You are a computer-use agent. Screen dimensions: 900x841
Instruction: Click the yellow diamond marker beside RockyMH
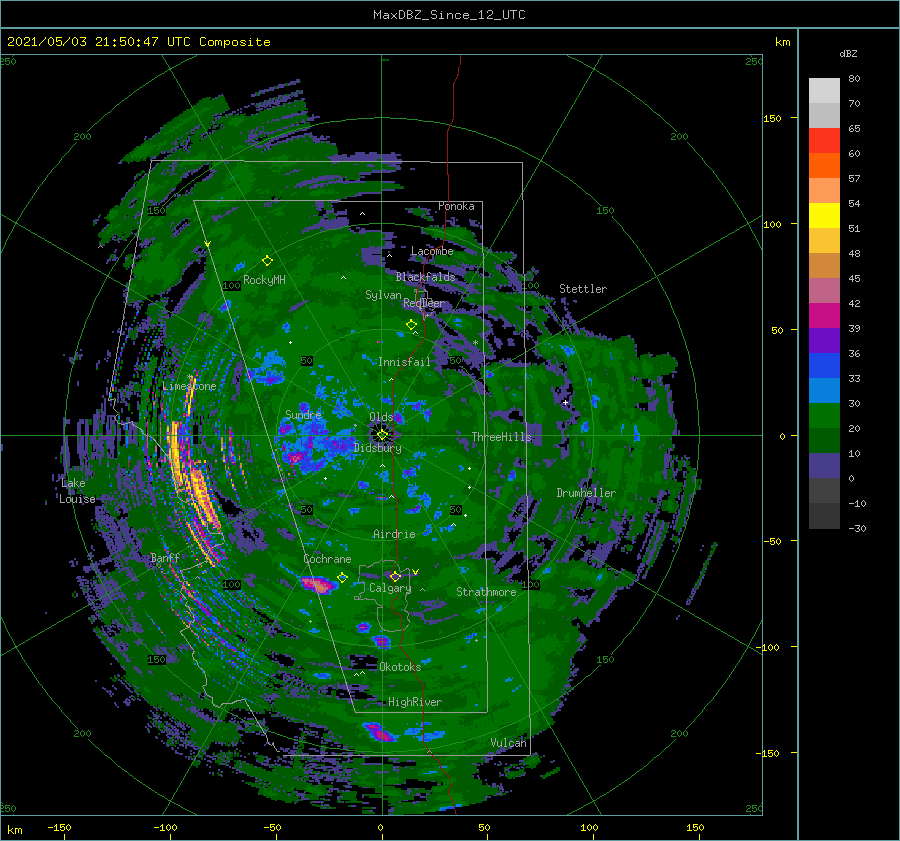coord(267,261)
